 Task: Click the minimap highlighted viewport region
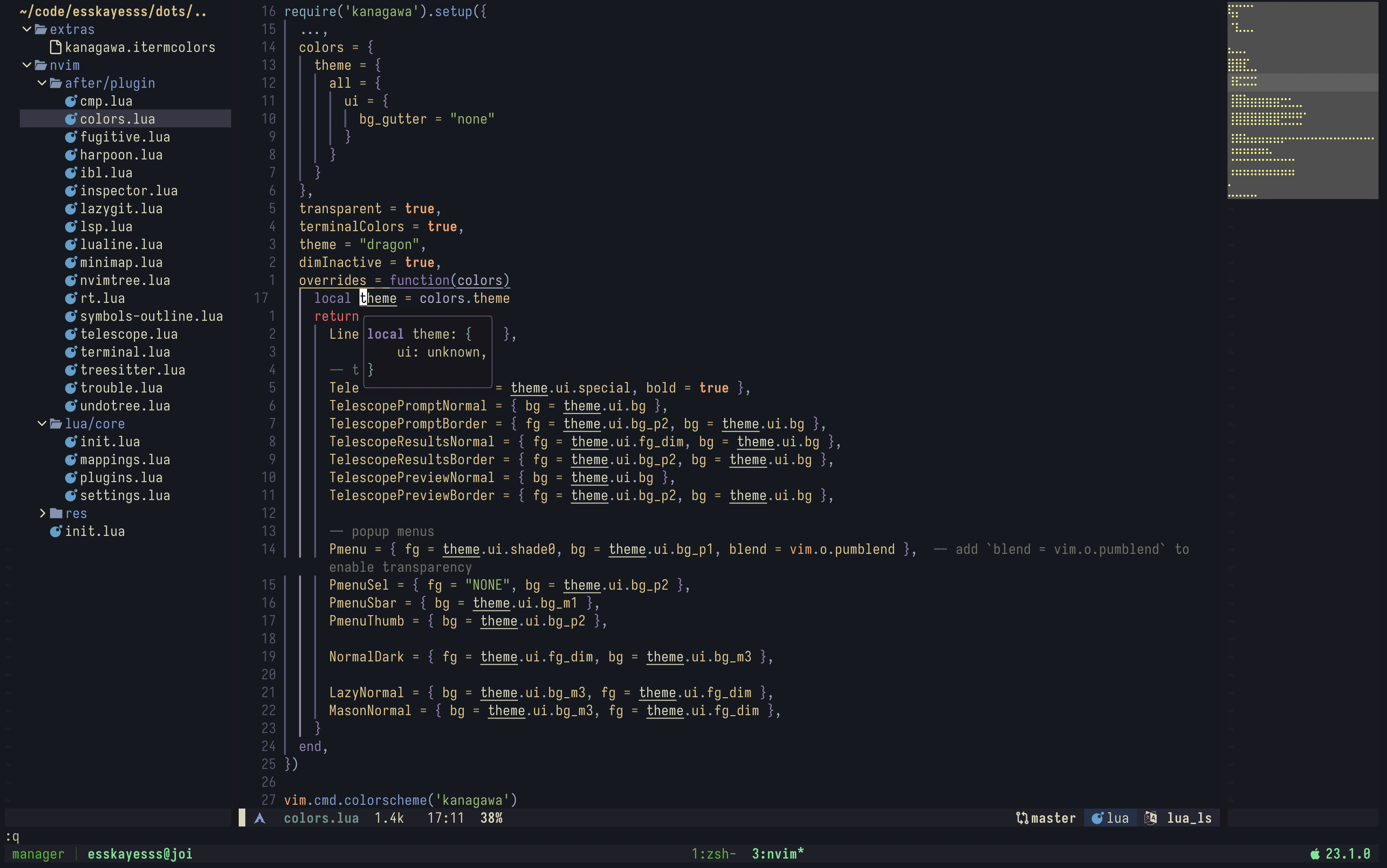tap(1303, 82)
